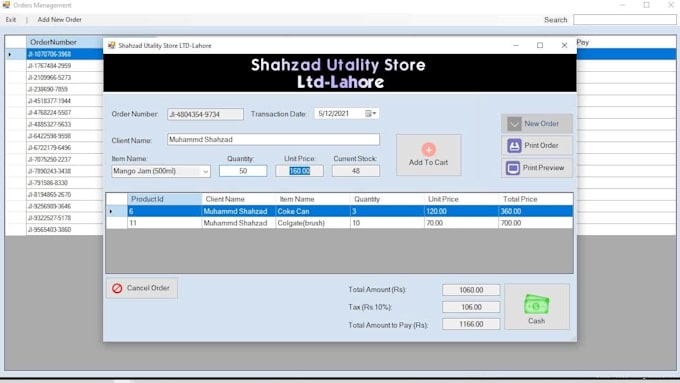Select order JI-9256989-3646 in the list
Screen dimensions: 680x383
coord(64,206)
